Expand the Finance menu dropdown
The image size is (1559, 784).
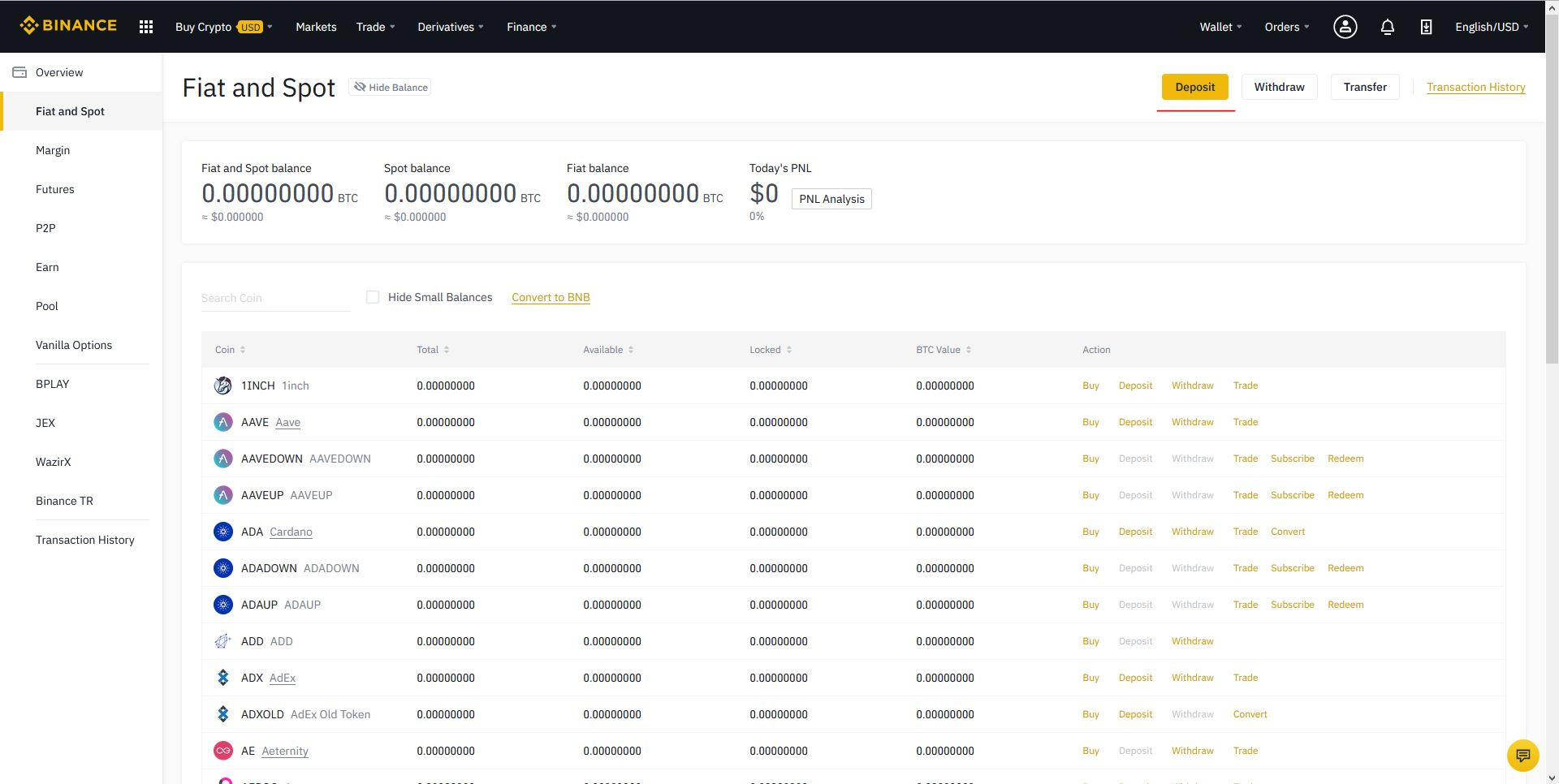tap(532, 27)
